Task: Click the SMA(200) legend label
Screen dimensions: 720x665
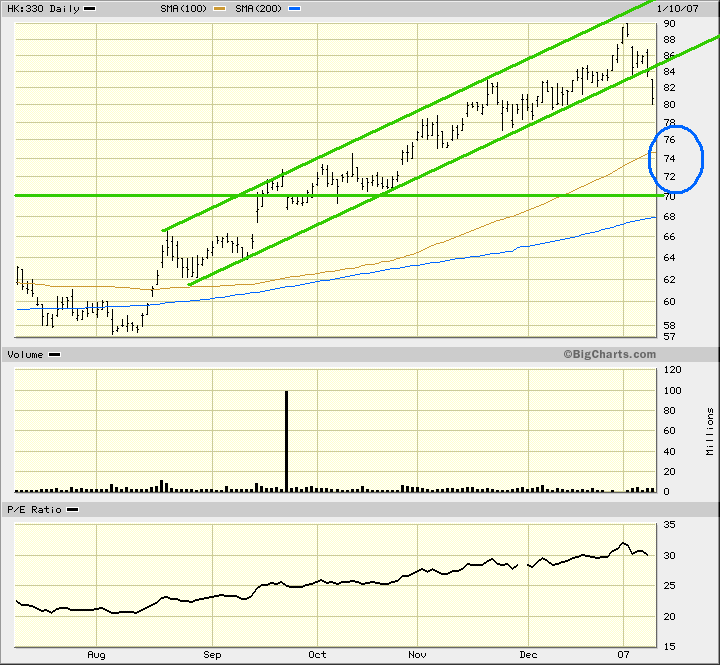Action: tap(259, 8)
